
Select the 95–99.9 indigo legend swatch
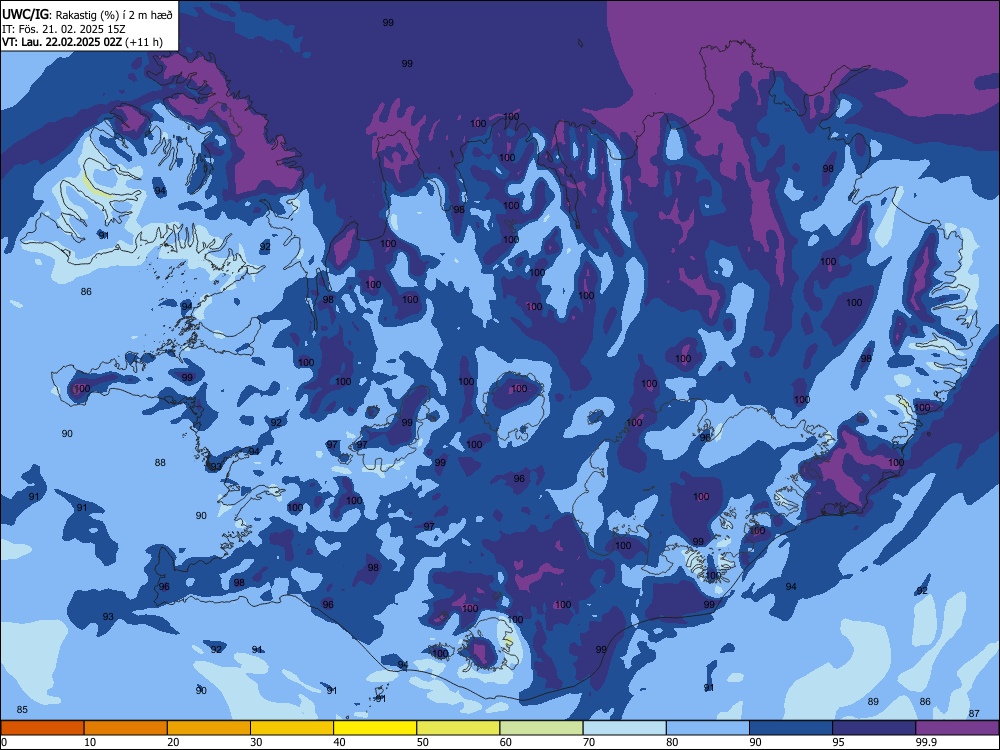coord(874,728)
